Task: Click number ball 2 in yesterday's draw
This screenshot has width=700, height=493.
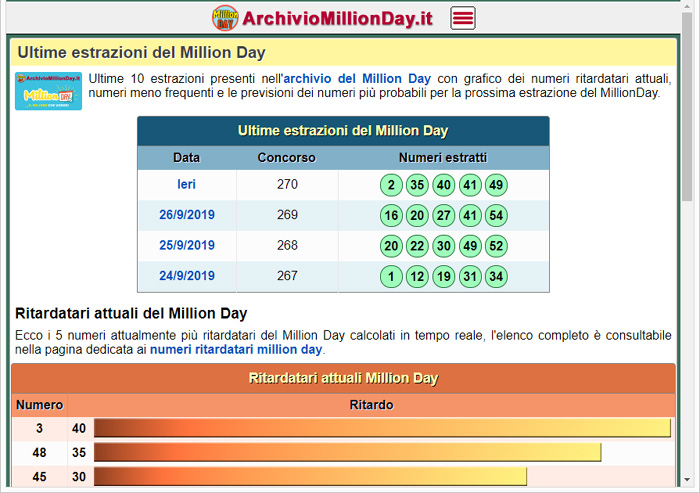Action: pyautogui.click(x=391, y=185)
